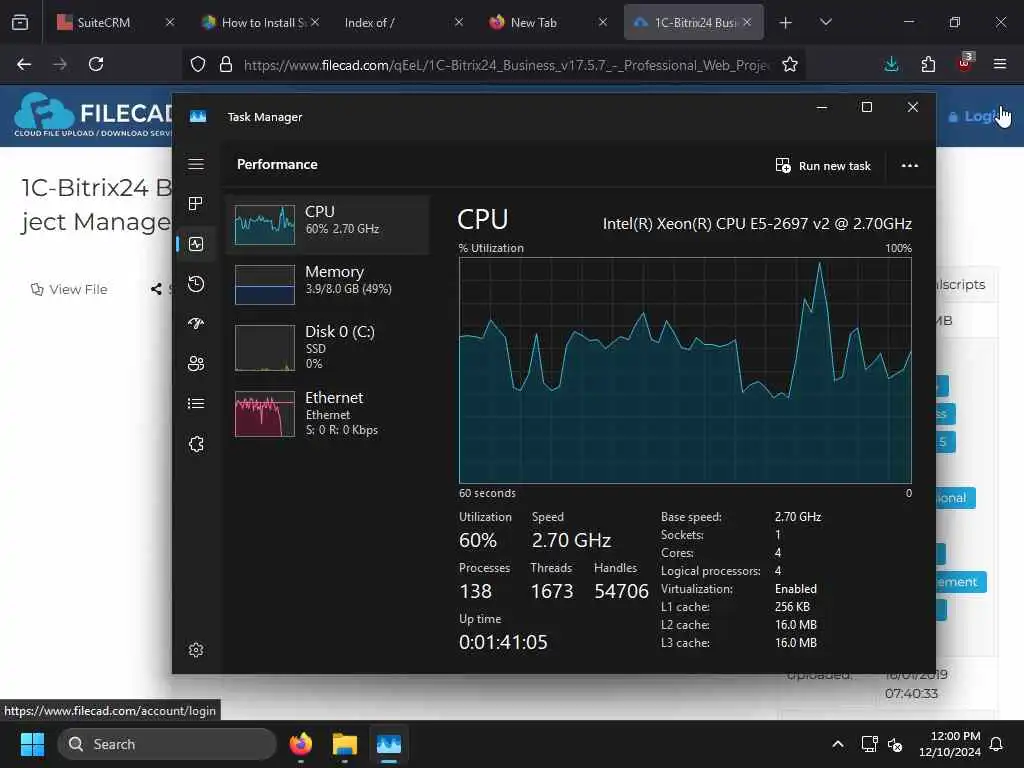Open Users page icon in Task Manager
This screenshot has width=1024, height=768.
pyautogui.click(x=196, y=364)
